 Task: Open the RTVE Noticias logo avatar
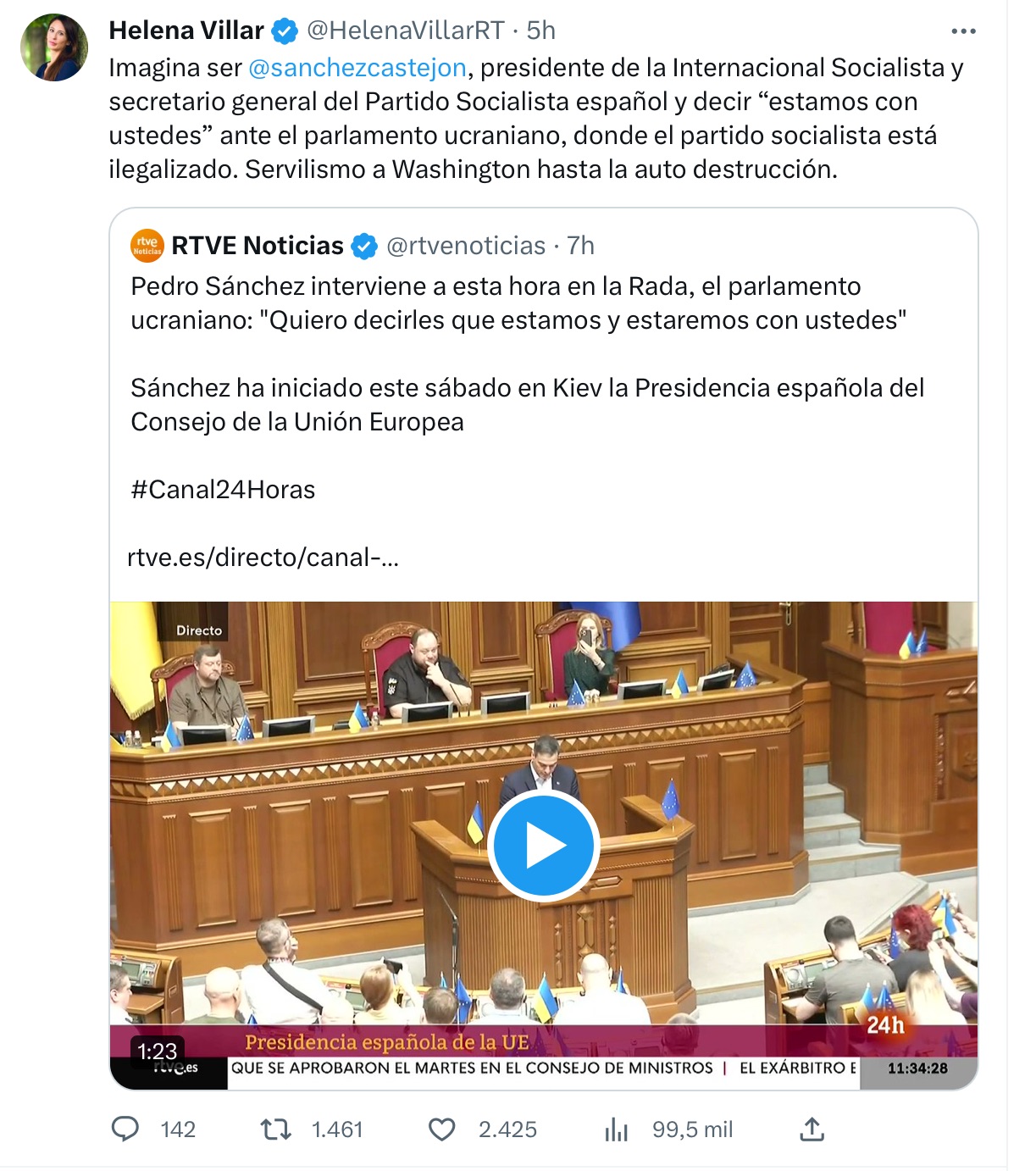(147, 246)
